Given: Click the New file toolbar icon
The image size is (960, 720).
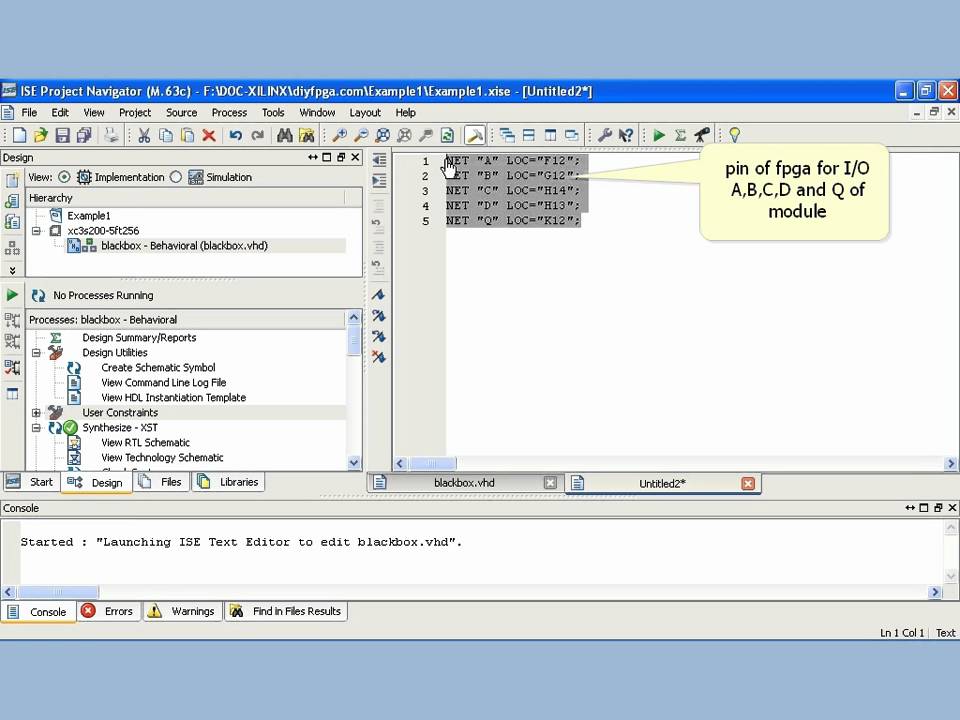Looking at the screenshot, I should coord(19,135).
